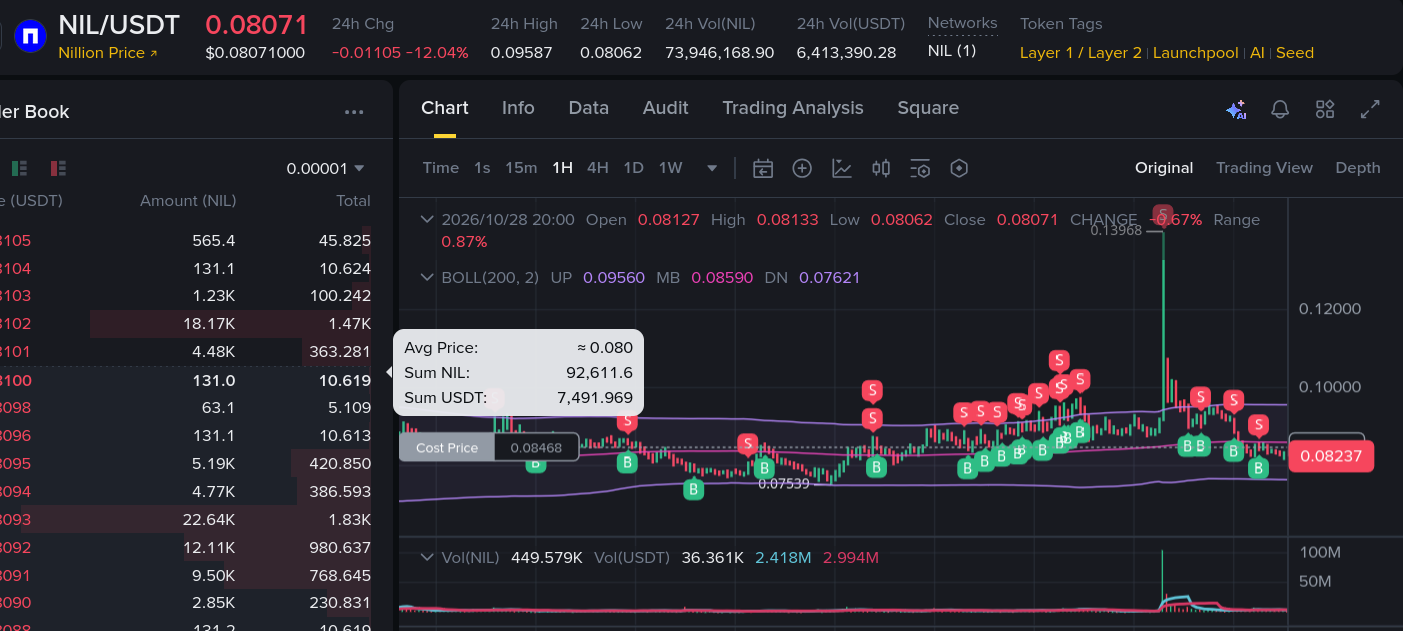Click order book row with amount 4.77K

tap(186, 492)
